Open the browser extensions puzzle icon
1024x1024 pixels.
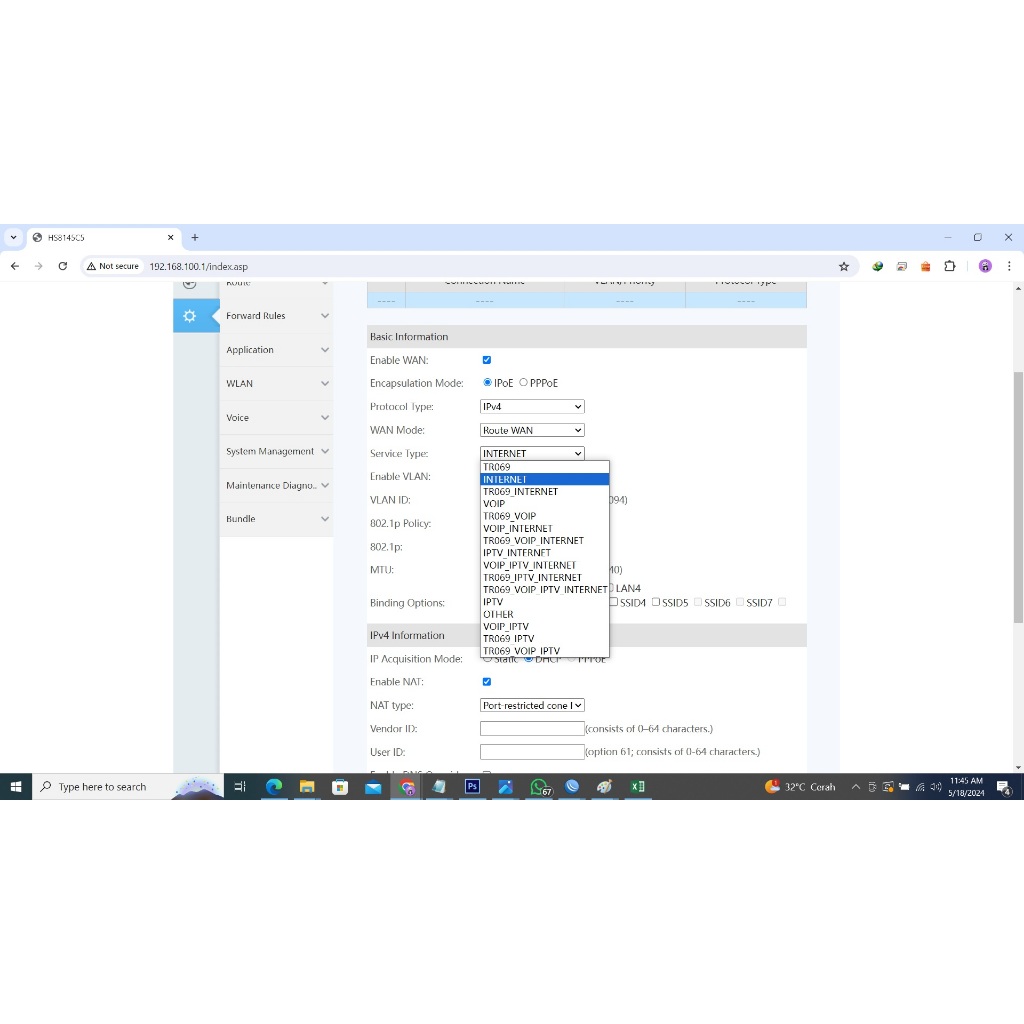click(x=950, y=266)
